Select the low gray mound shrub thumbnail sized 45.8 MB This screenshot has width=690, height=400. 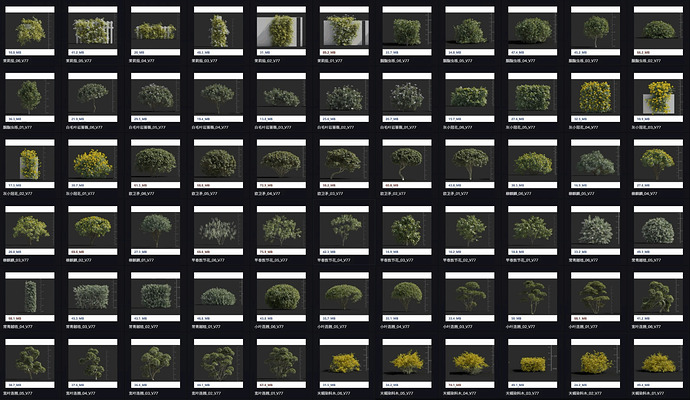tap(218, 297)
